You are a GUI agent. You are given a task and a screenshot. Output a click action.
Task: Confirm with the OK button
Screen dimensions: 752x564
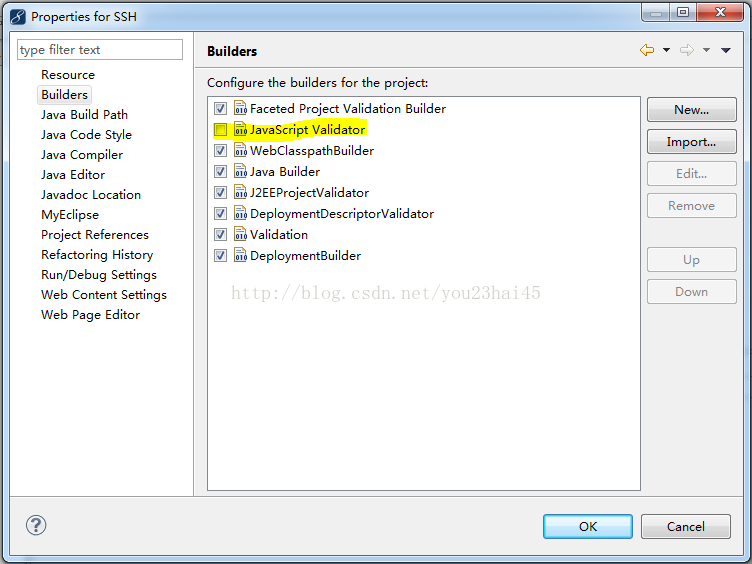click(588, 527)
